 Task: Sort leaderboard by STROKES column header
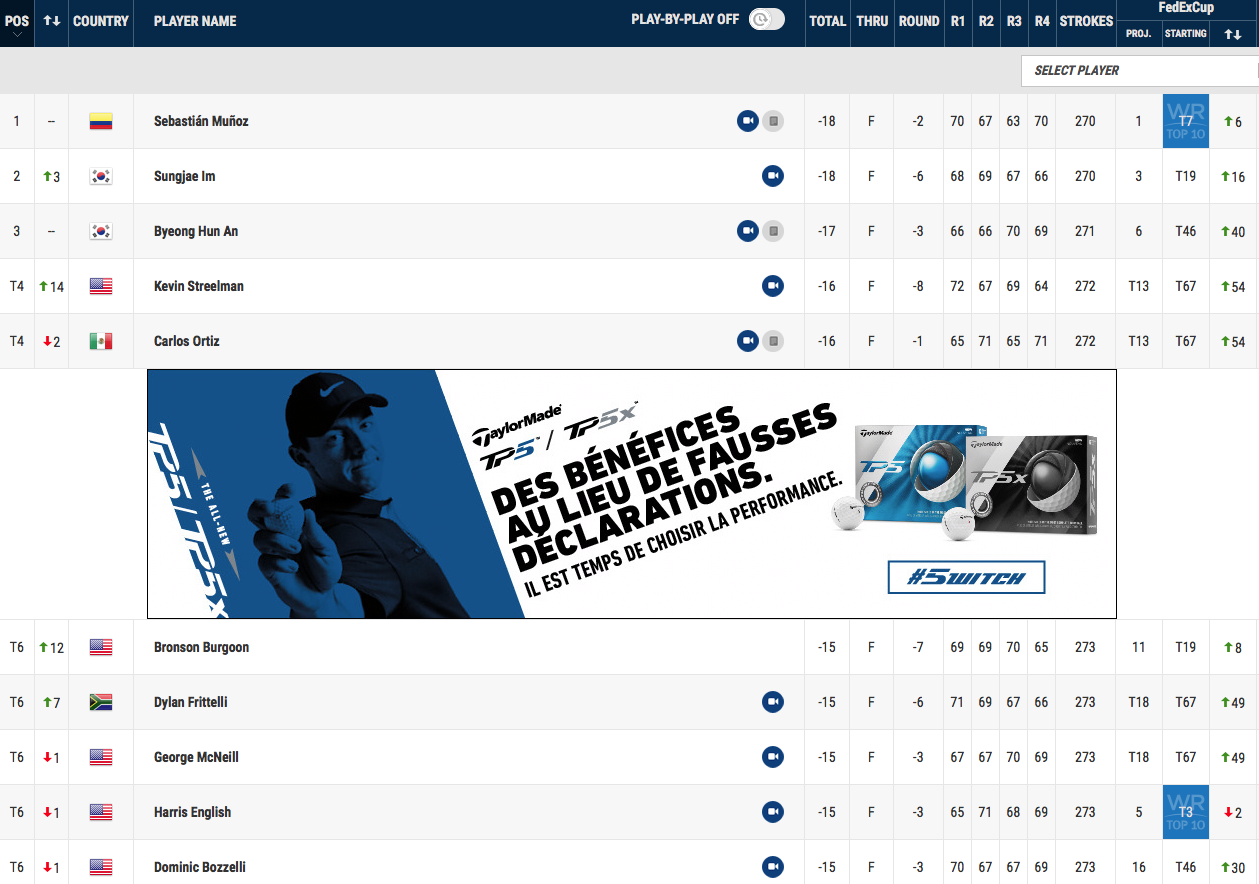point(1085,21)
